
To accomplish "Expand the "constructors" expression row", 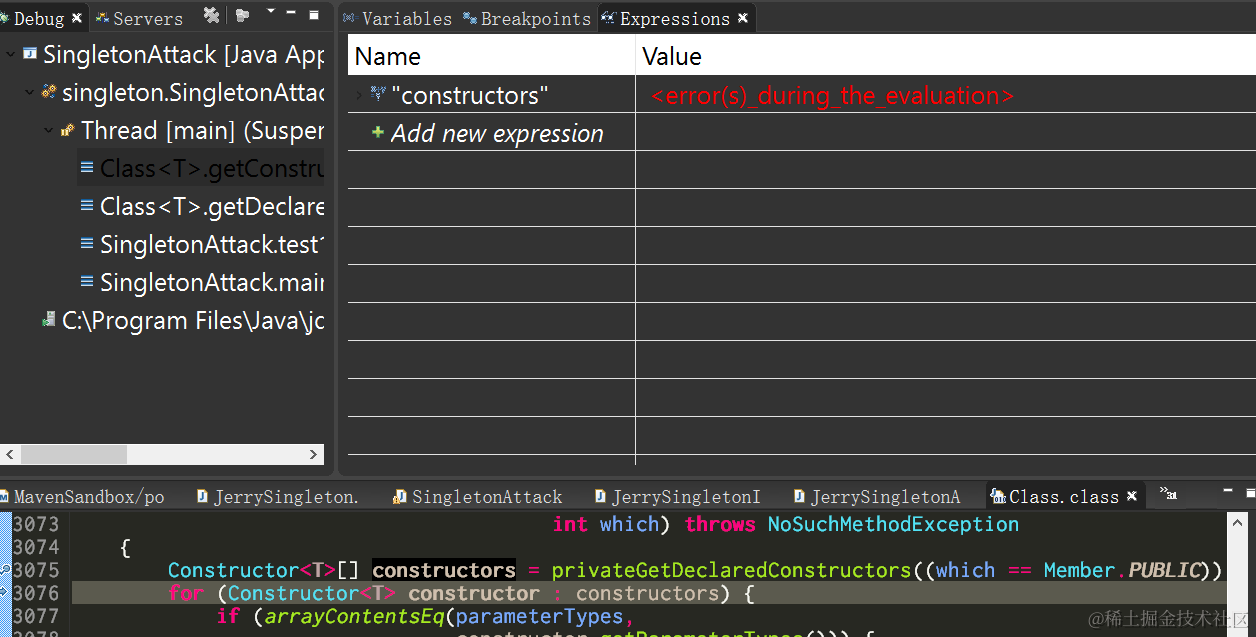I will [x=359, y=95].
